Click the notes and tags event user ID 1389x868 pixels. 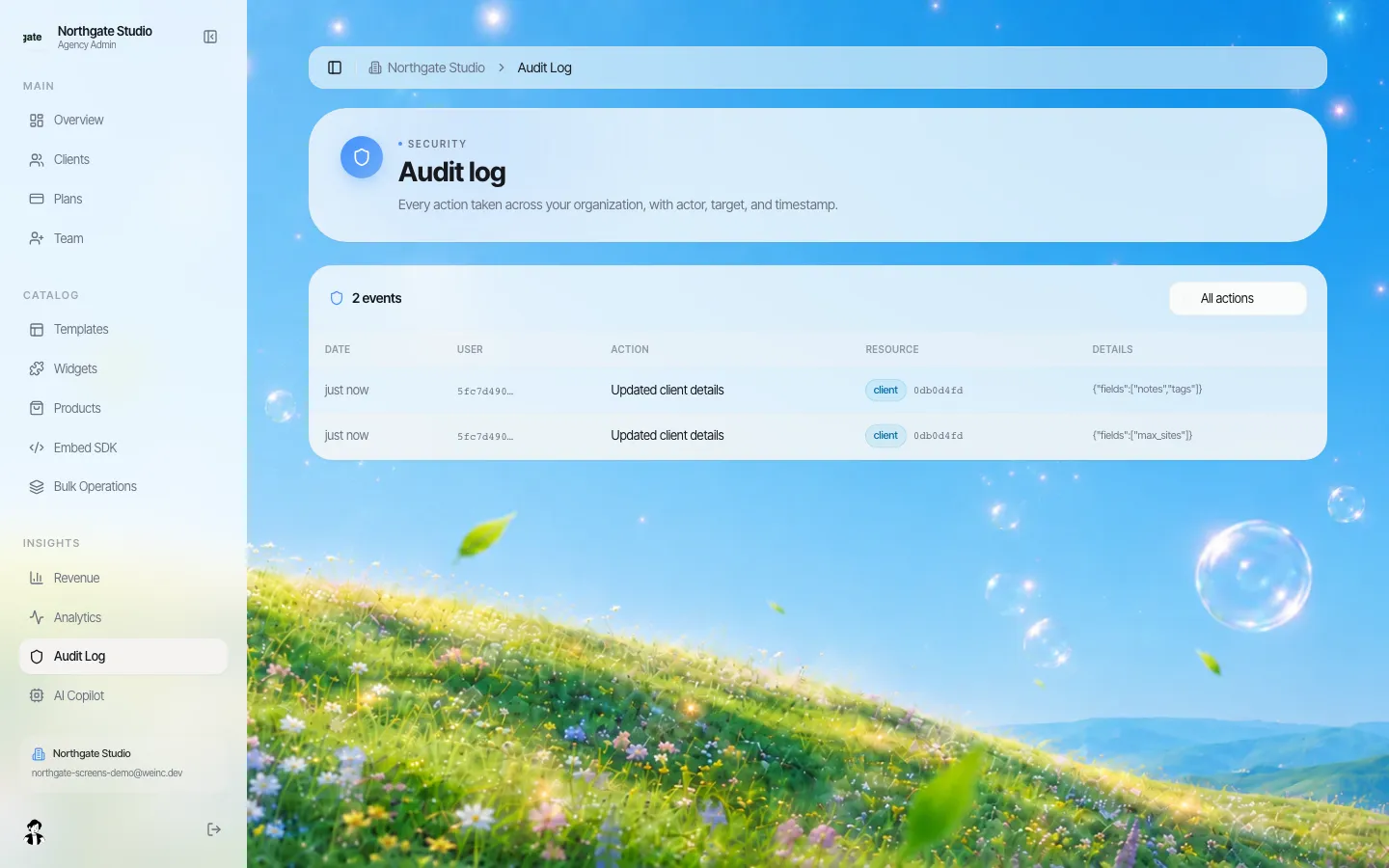(x=485, y=392)
